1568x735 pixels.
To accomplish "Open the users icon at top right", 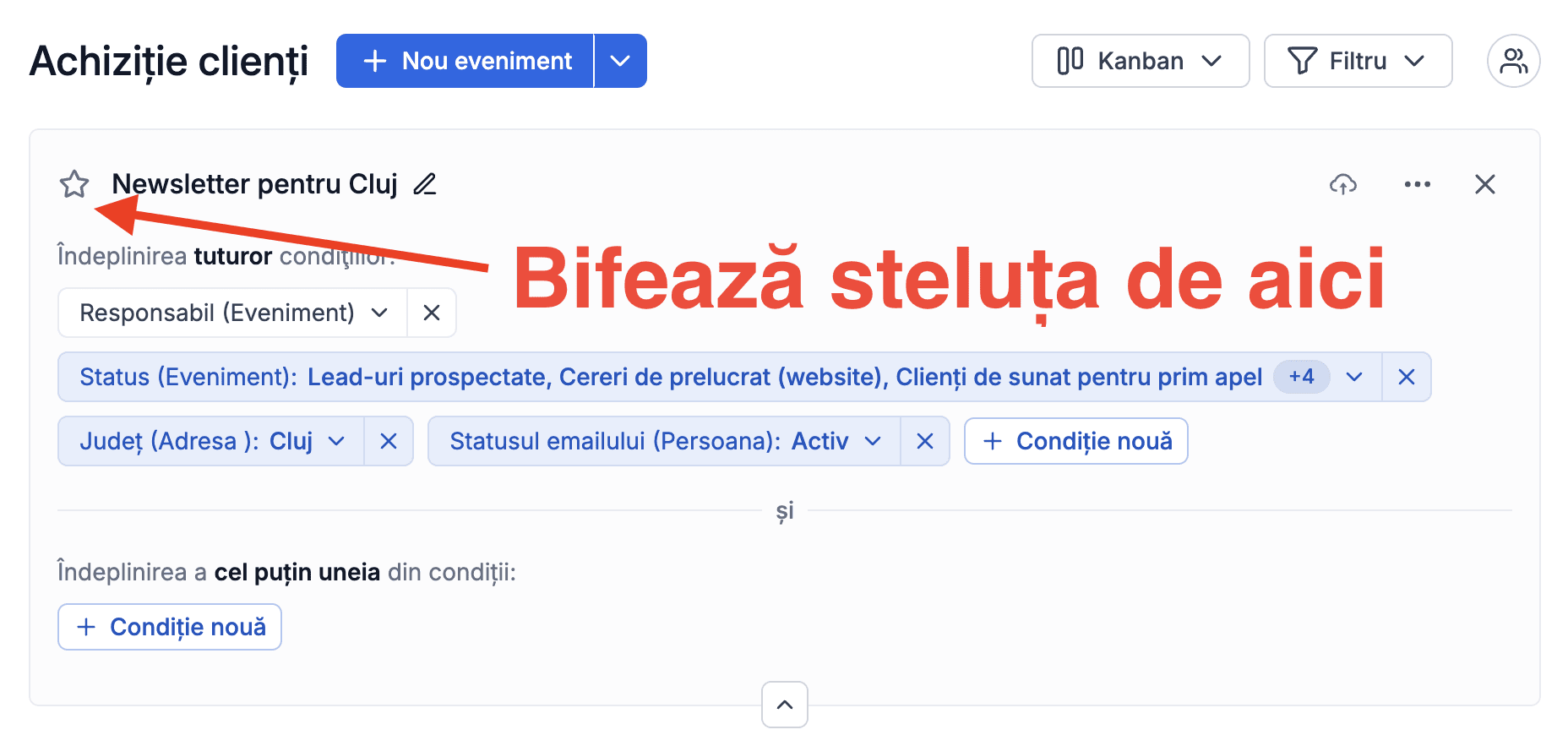I will pos(1514,61).
